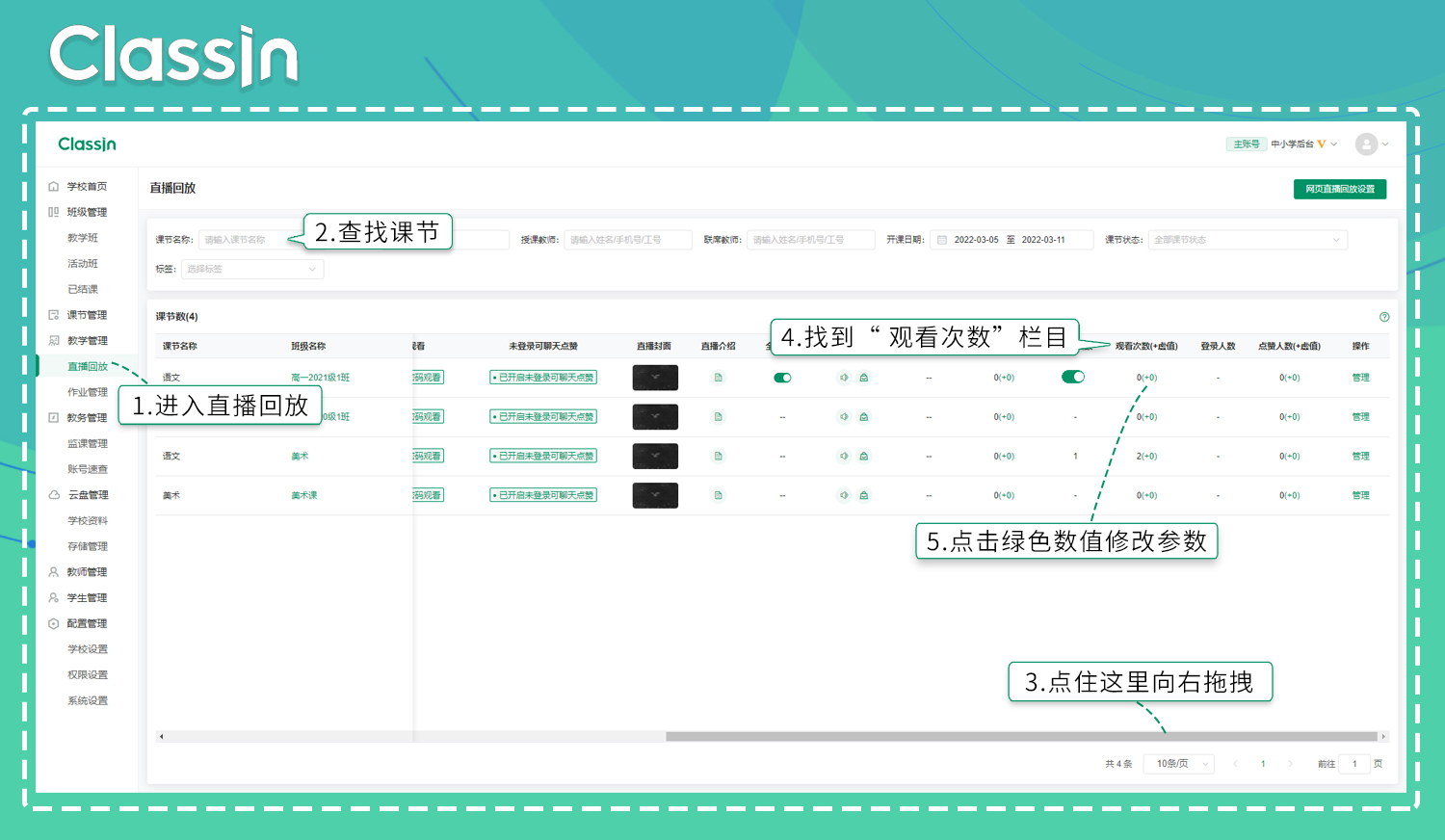
Task: Click the scrollbar right arrow
Action: [x=1383, y=737]
